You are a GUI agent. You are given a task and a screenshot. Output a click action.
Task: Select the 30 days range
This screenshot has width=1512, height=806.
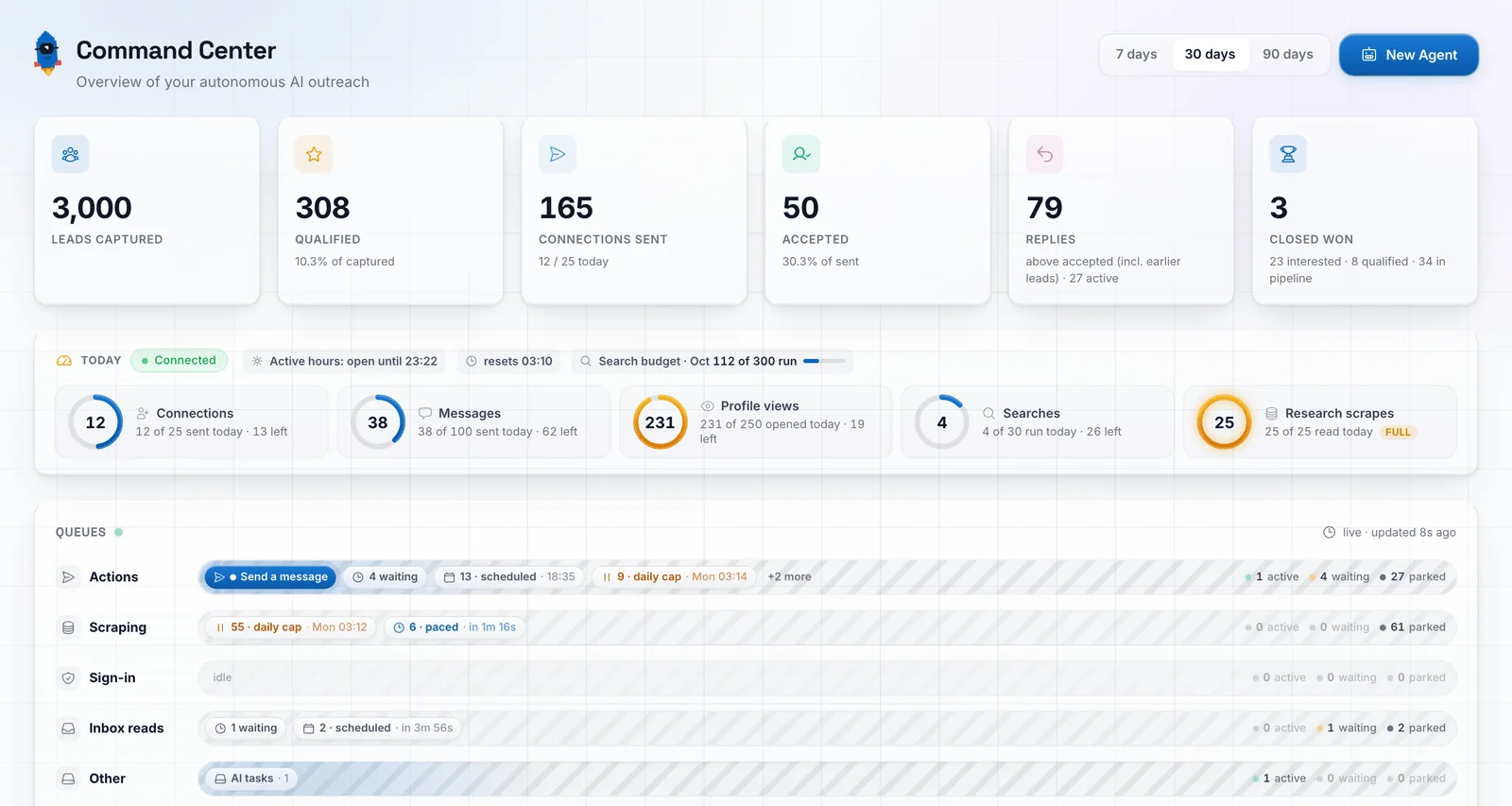click(1210, 55)
